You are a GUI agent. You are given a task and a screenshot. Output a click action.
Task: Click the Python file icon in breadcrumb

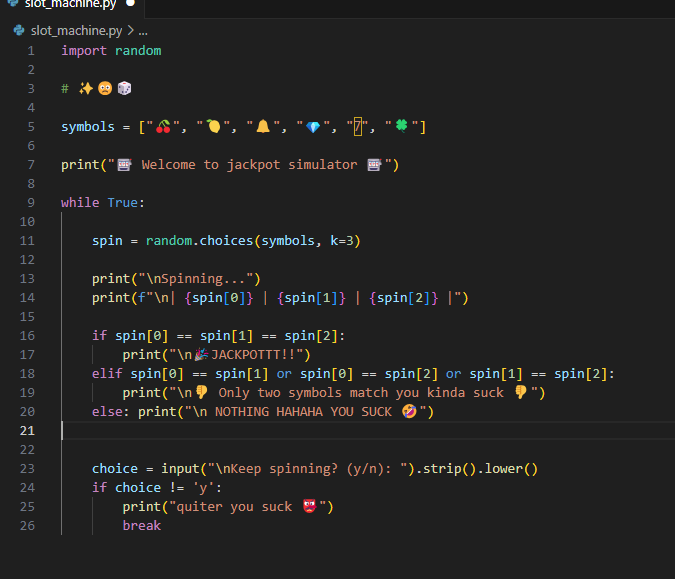pyautogui.click(x=19, y=30)
